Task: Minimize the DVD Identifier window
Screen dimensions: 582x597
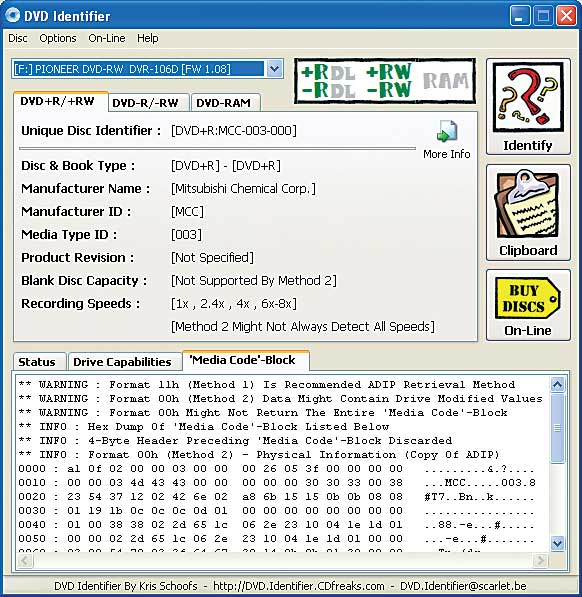Action: pyautogui.click(x=520, y=16)
